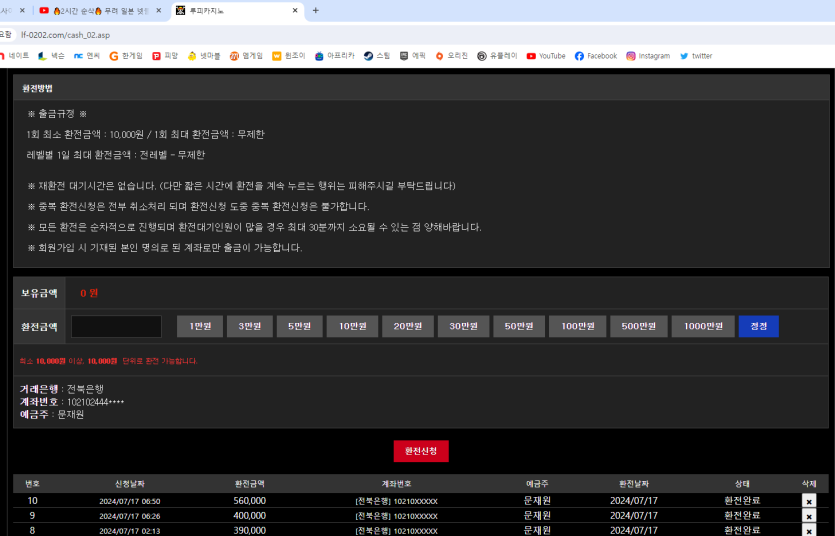Open the YouTube bookmark
835x536 pixels.
tap(546, 56)
